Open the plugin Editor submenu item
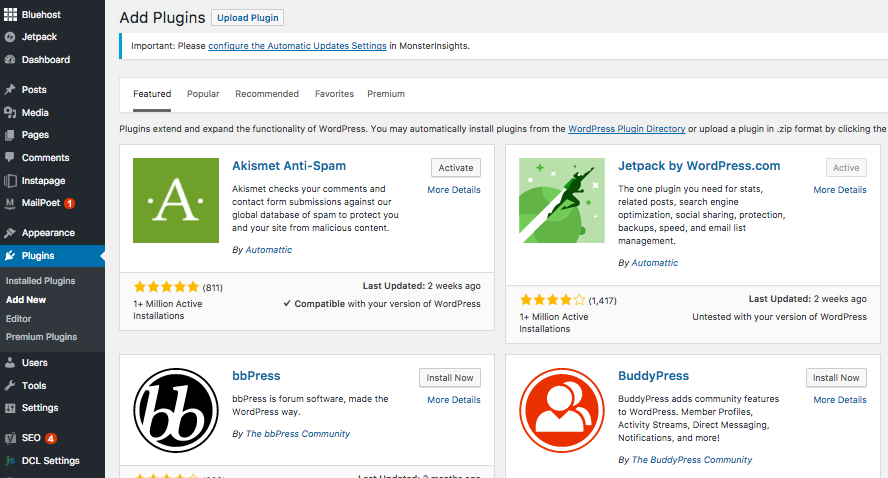 click(19, 319)
